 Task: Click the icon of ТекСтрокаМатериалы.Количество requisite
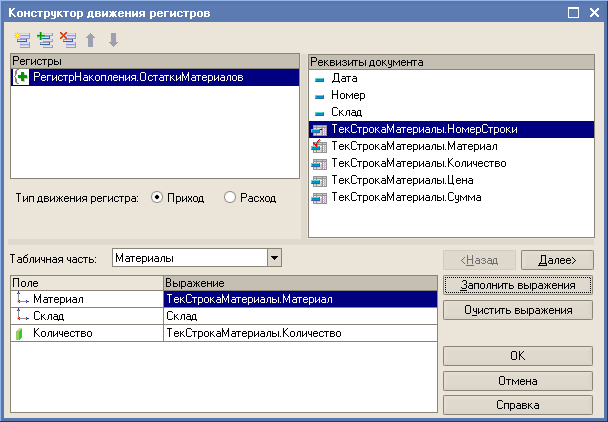(319, 164)
